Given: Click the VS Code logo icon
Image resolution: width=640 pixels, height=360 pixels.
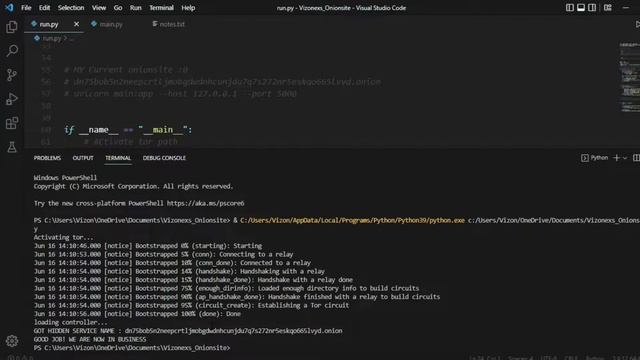Looking at the screenshot, I should click(9, 7).
